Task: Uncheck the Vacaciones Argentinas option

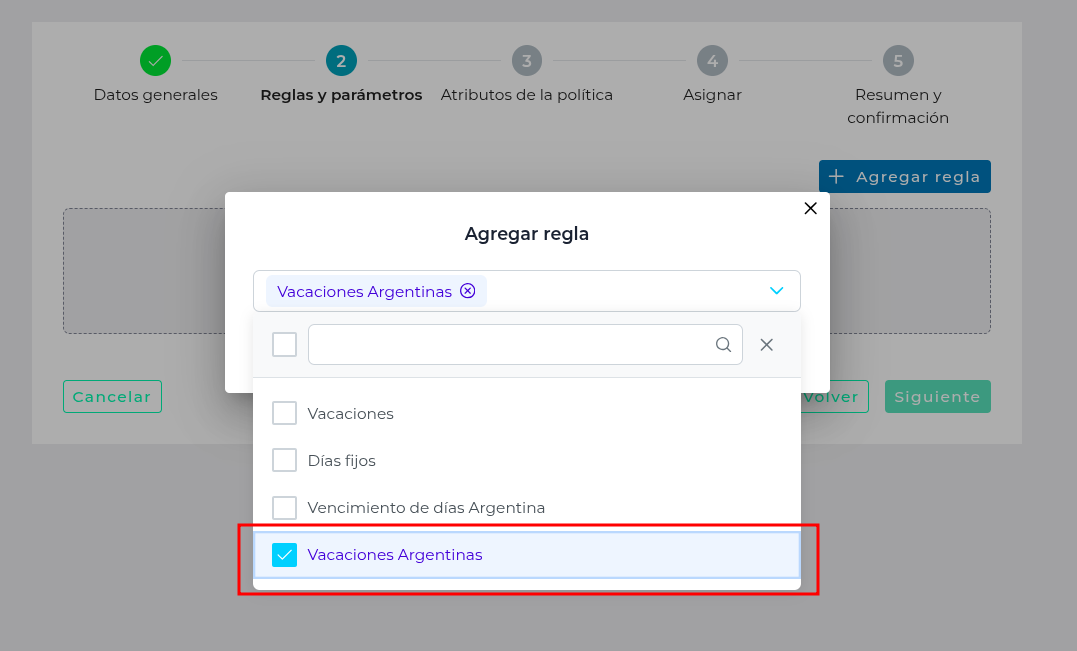Action: 285,555
